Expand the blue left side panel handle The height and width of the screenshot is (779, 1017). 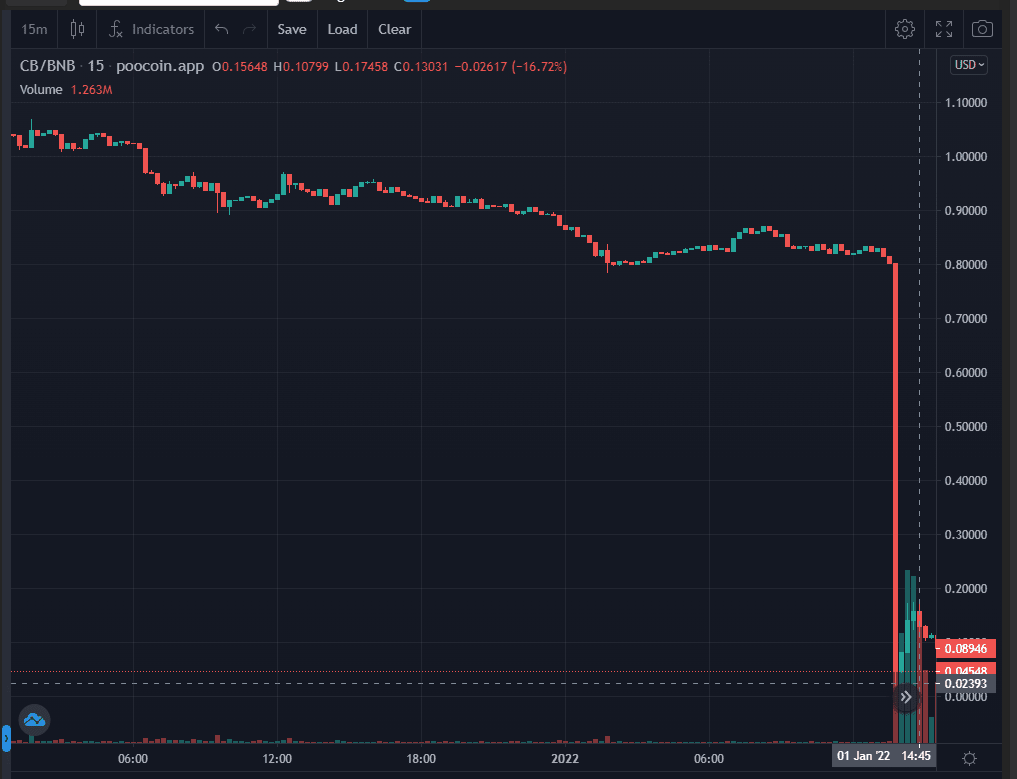[x=5, y=739]
